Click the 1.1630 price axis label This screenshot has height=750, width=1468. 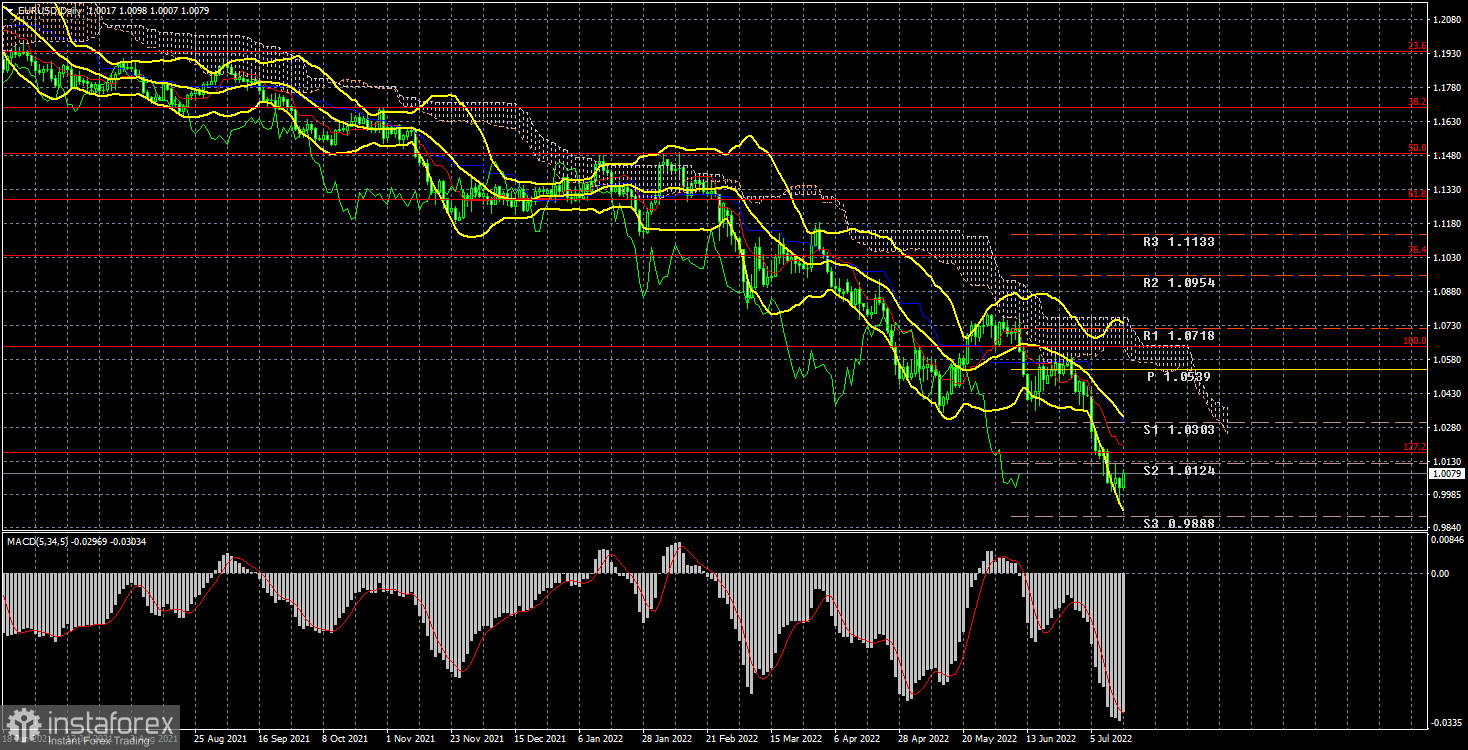(1446, 121)
